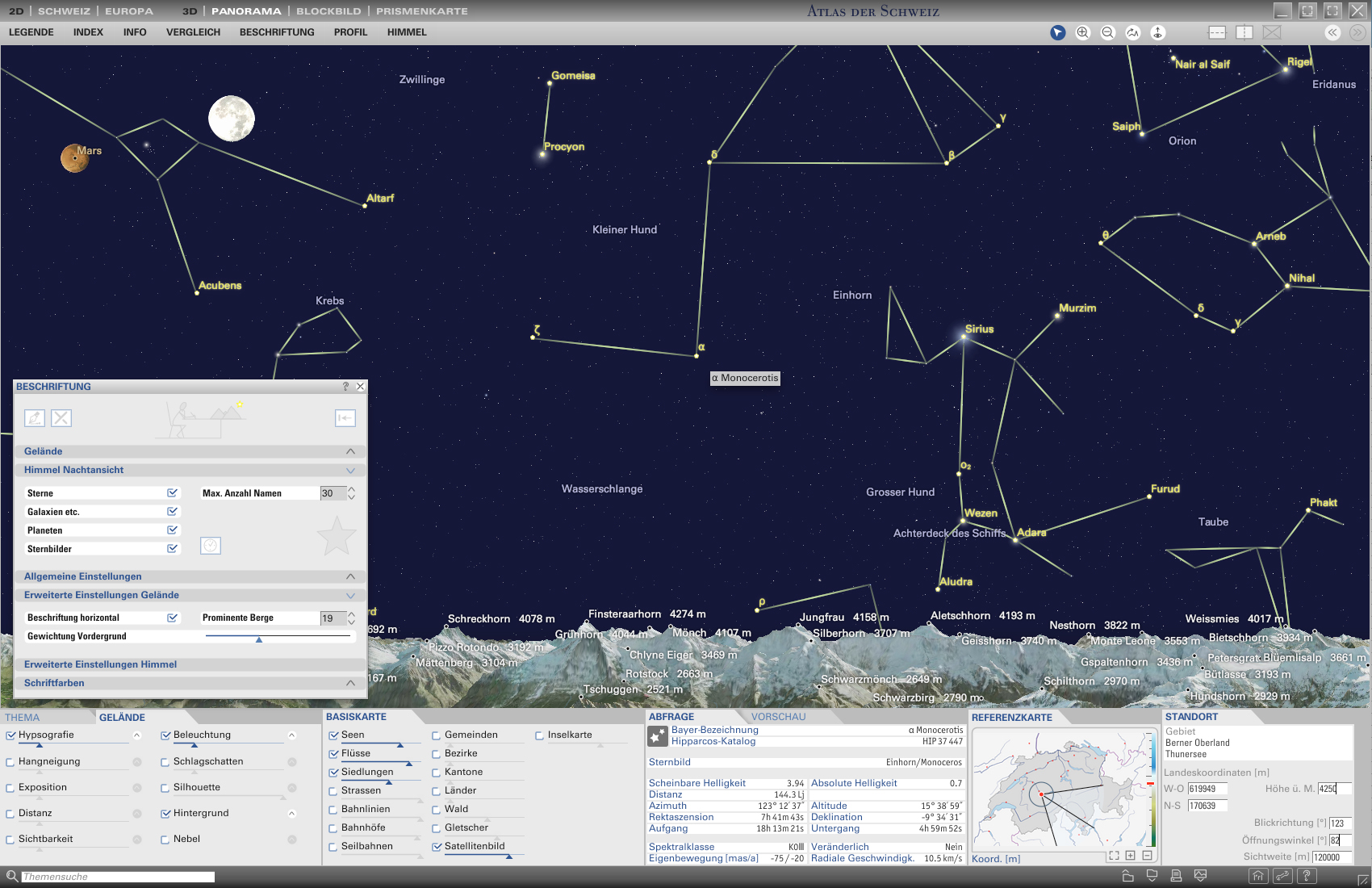Uncheck the Planeten checkbox

[172, 530]
